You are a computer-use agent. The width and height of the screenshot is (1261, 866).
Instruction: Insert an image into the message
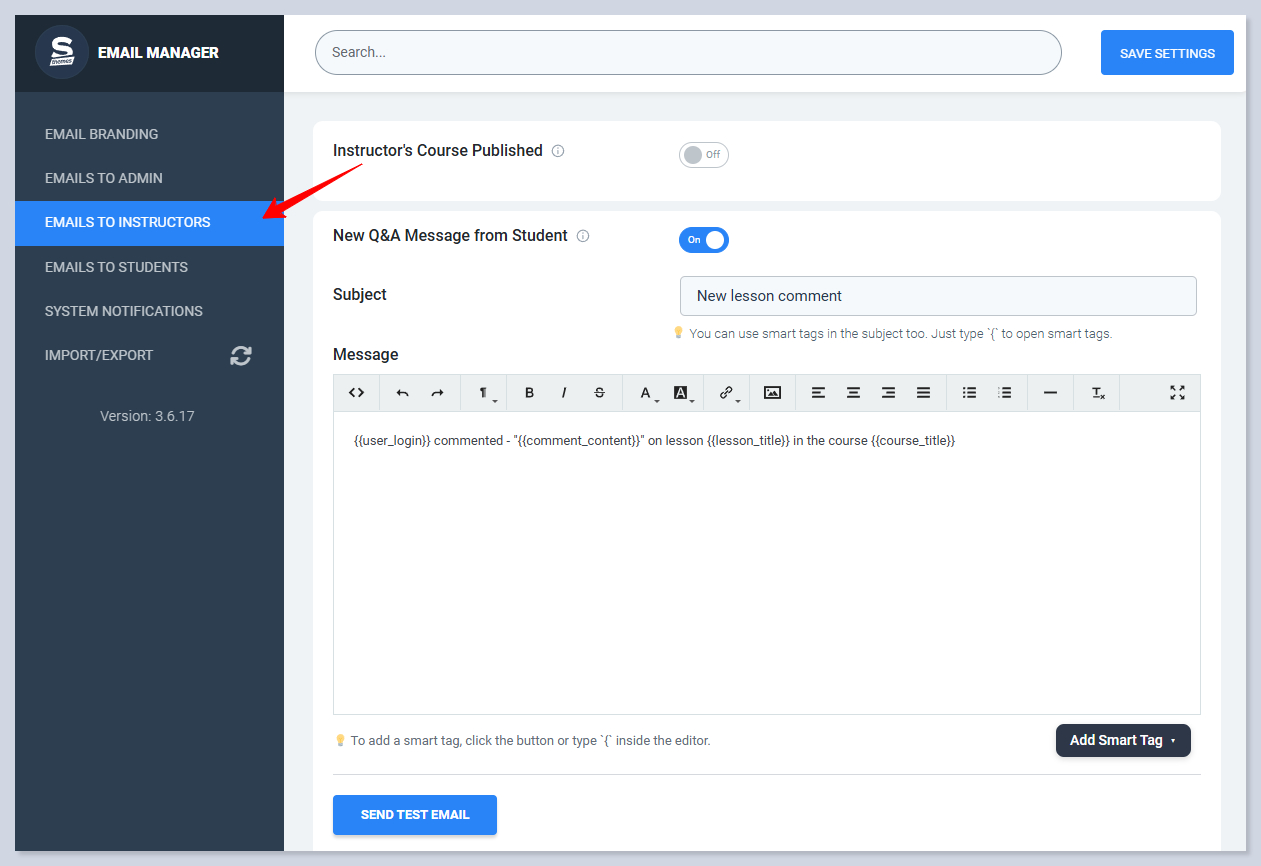point(772,393)
